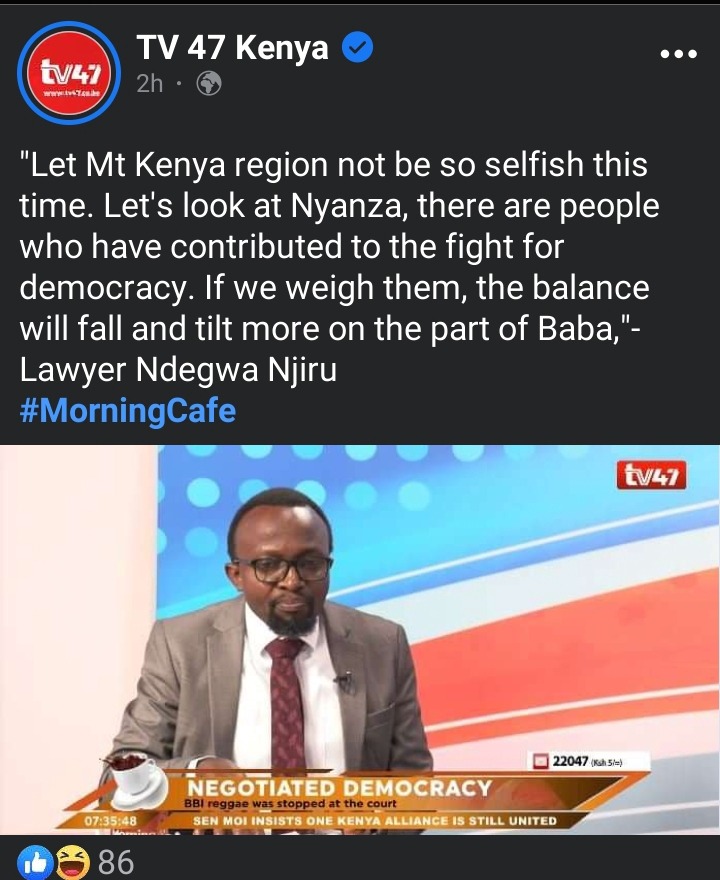This screenshot has width=720, height=880.
Task: Open the post's TV broadcast image
Action: tap(360, 640)
